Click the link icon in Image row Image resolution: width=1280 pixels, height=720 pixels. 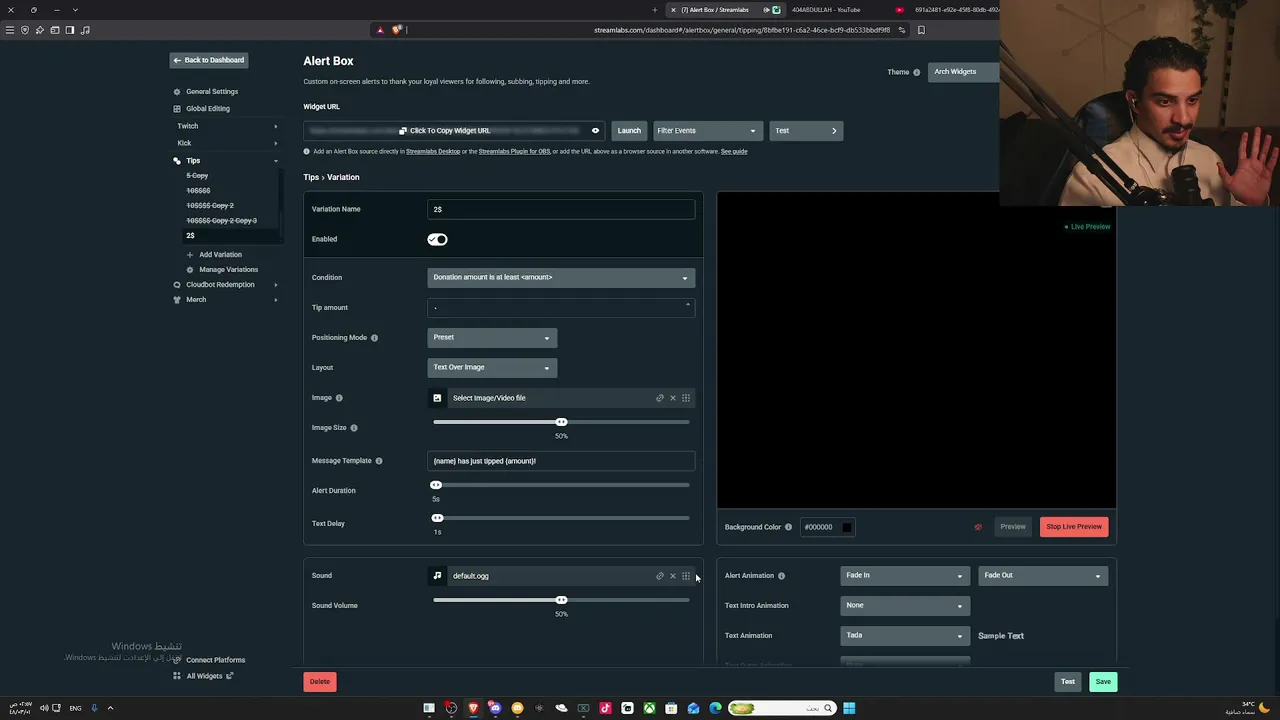coord(660,398)
